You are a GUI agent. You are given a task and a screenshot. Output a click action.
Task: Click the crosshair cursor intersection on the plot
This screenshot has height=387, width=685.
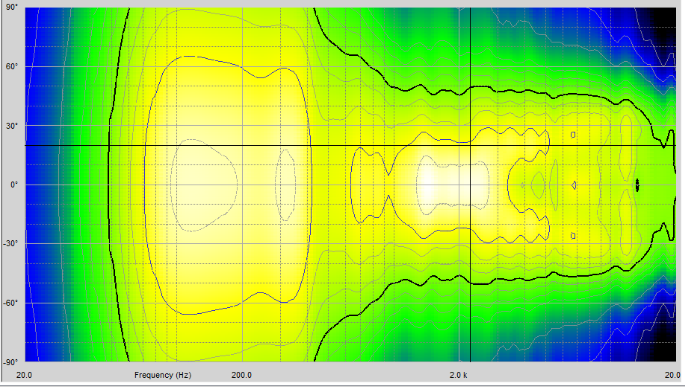471,145
